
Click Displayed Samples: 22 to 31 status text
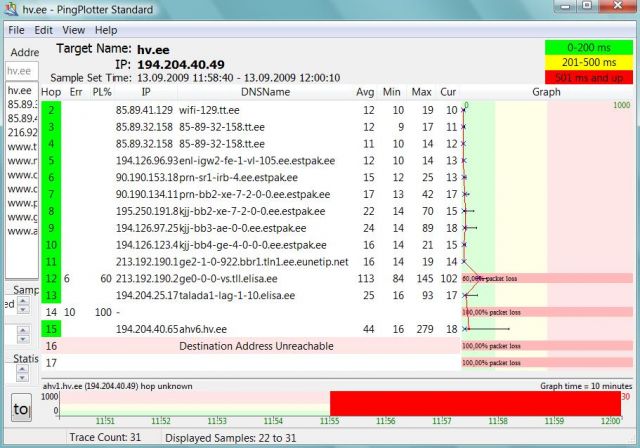(x=231, y=438)
